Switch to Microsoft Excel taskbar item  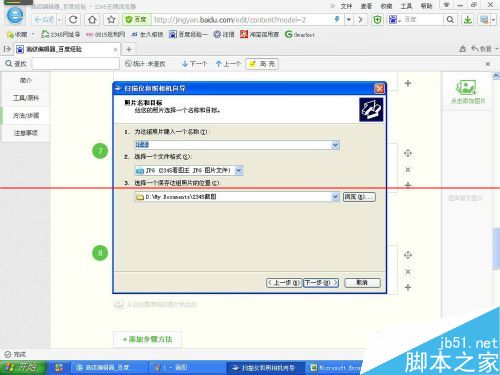click(x=335, y=368)
